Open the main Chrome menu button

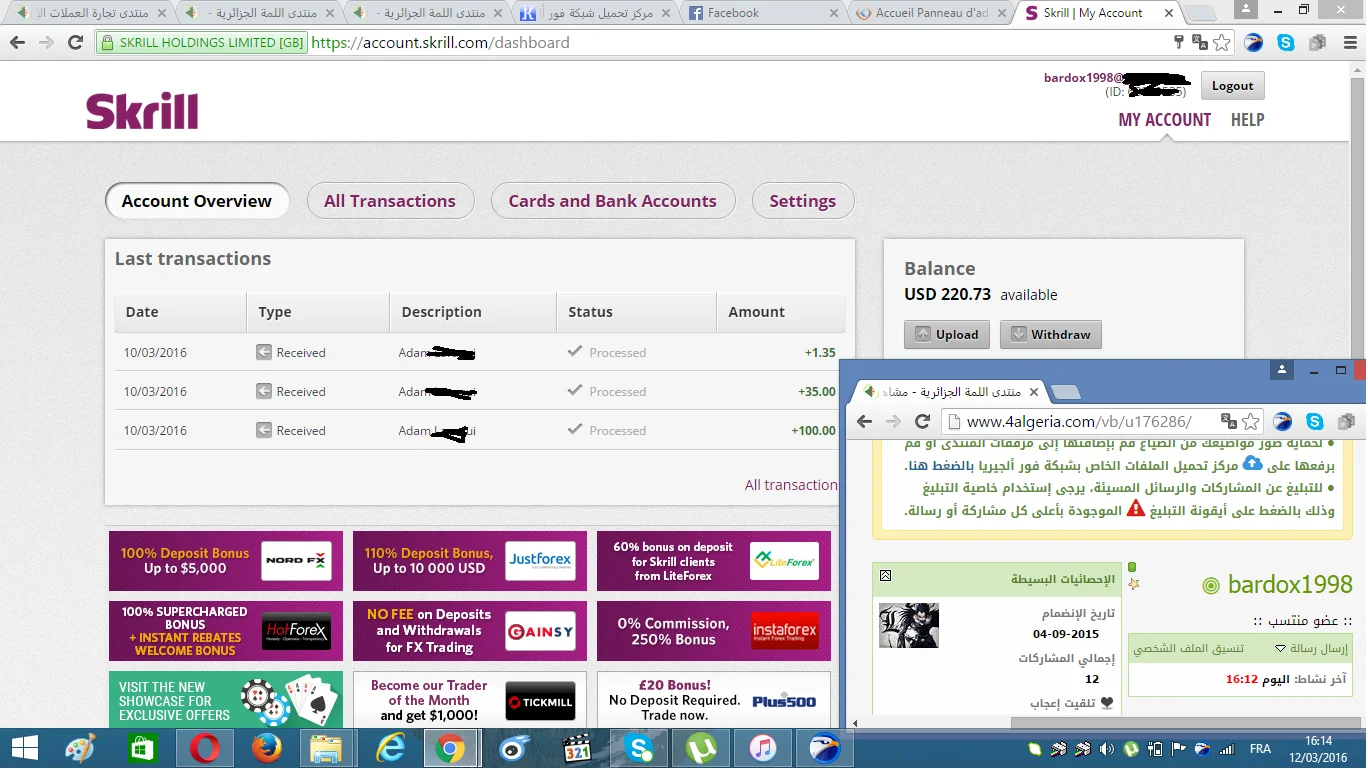pyautogui.click(x=1348, y=43)
